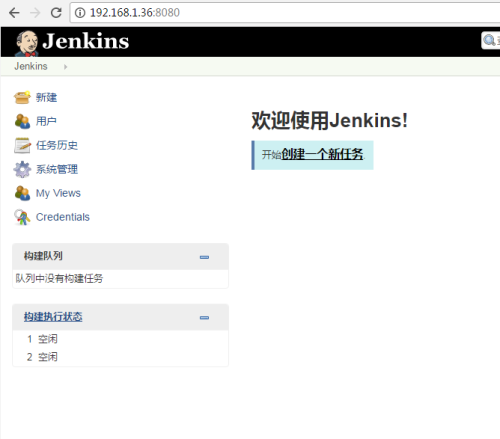Click the Credentials keys icon
500x439 pixels.
[22, 217]
